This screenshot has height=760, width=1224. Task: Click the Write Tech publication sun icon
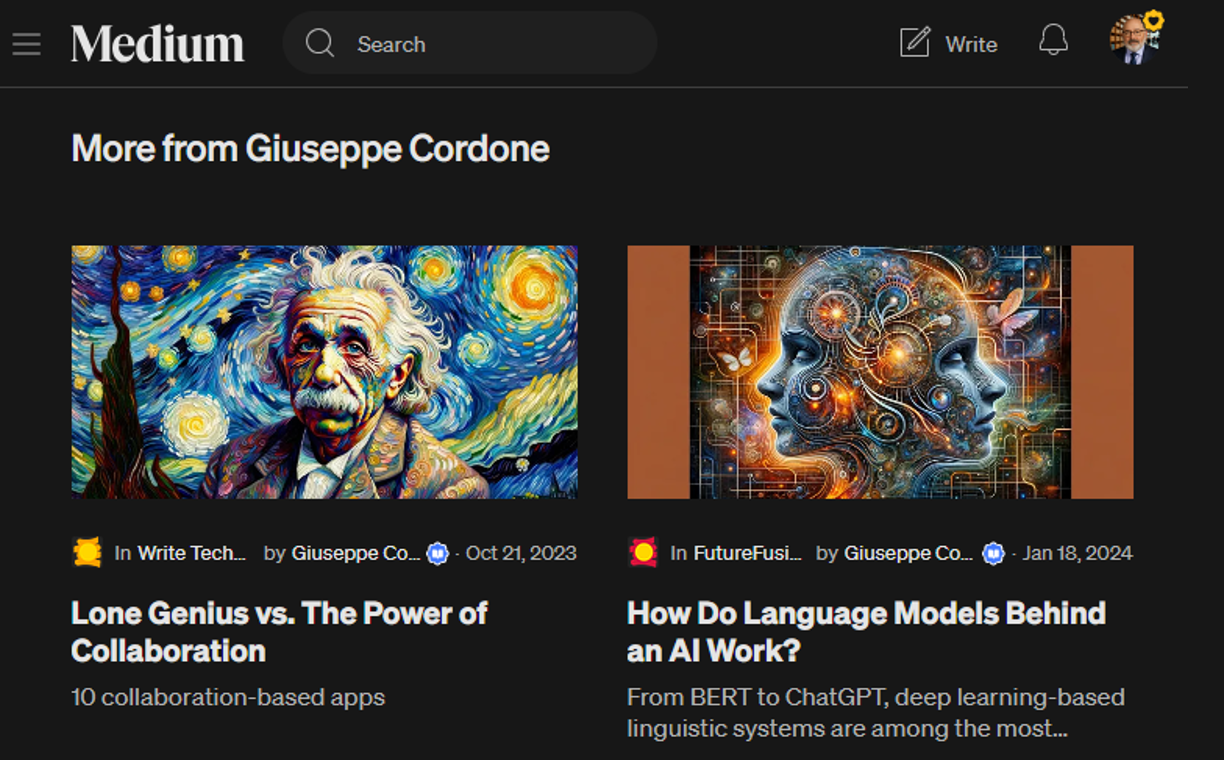[x=88, y=552]
